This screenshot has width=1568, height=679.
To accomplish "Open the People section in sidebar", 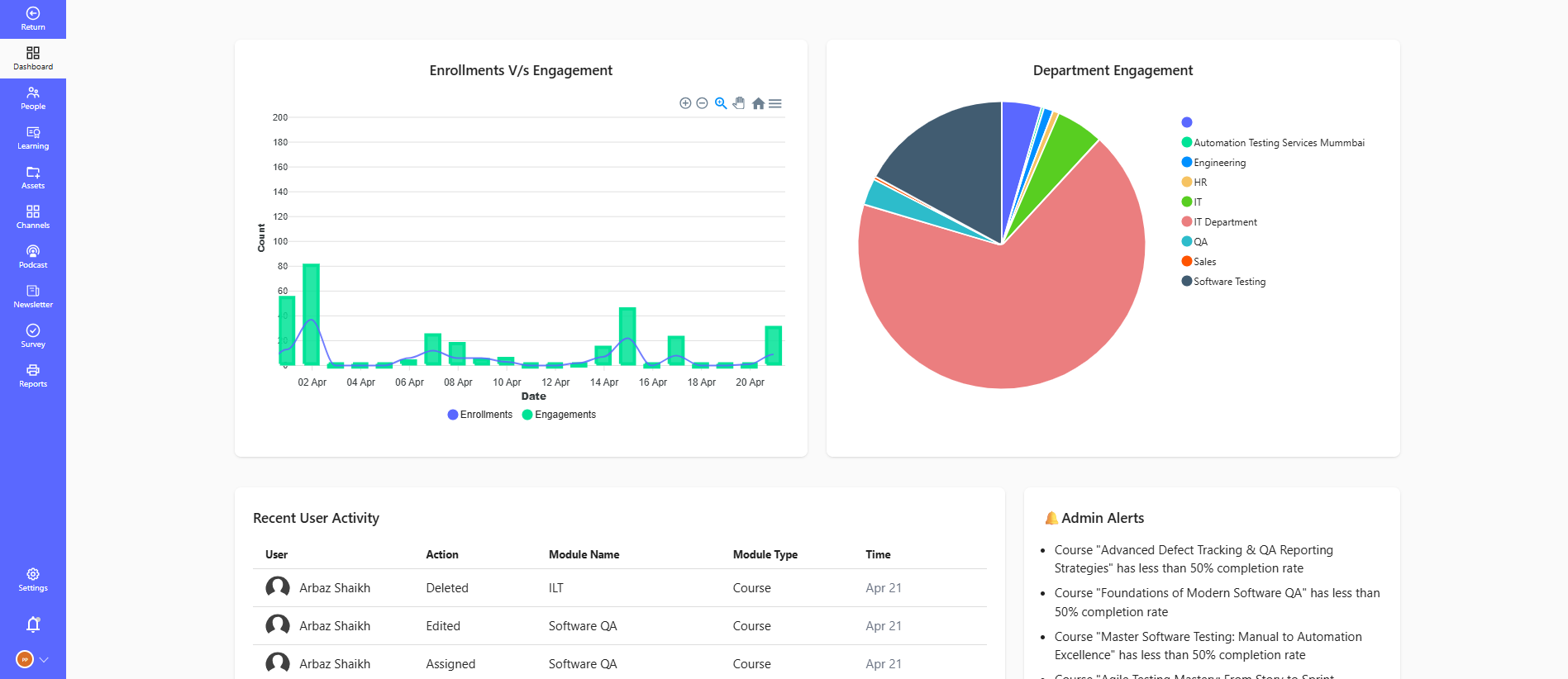I will point(33,98).
